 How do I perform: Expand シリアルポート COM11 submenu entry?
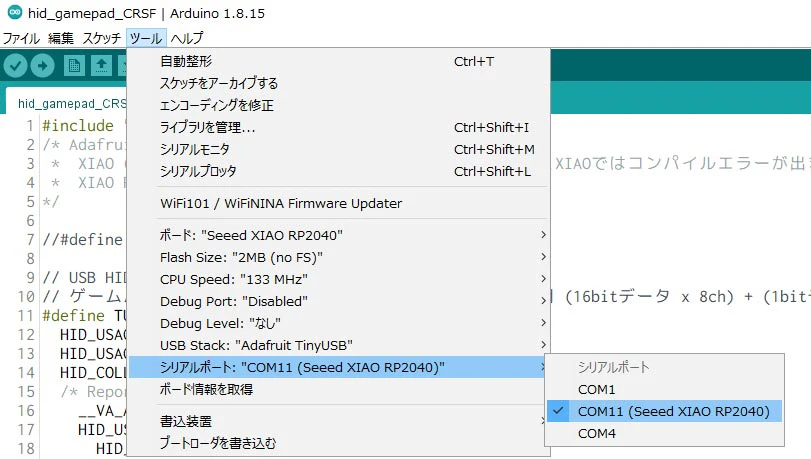pos(339,367)
